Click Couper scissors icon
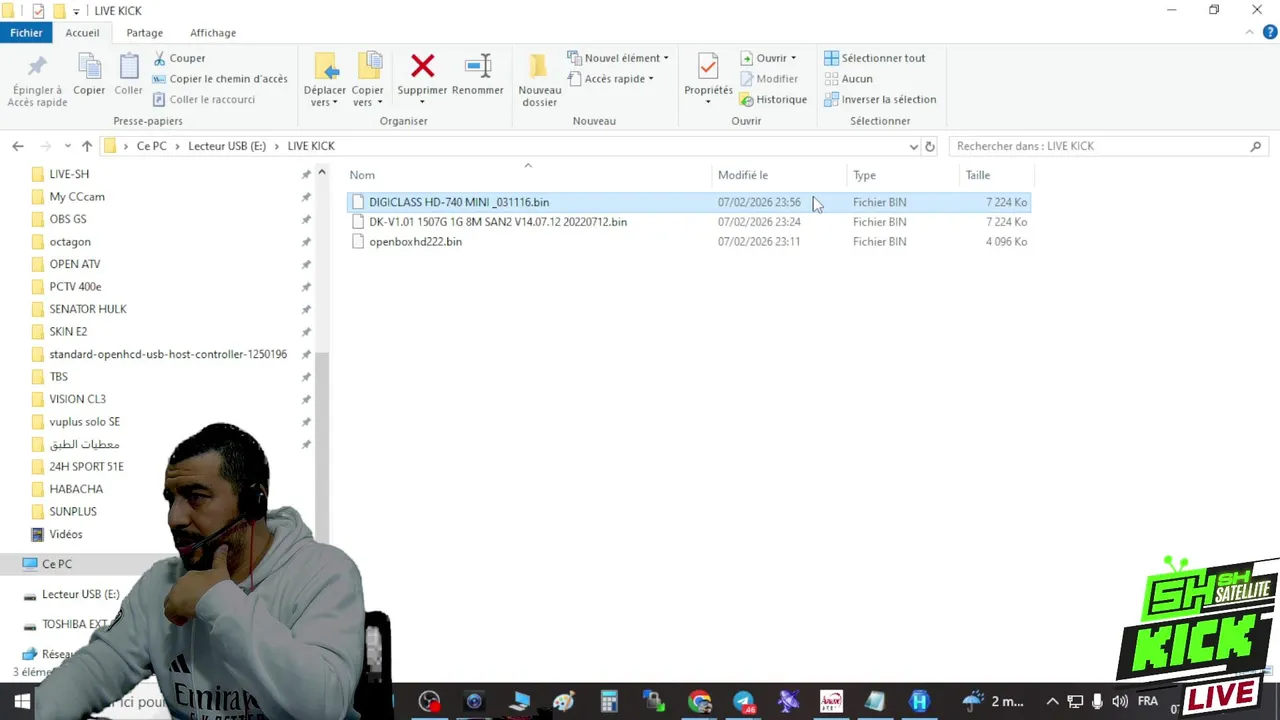1280x720 pixels. pos(159,58)
